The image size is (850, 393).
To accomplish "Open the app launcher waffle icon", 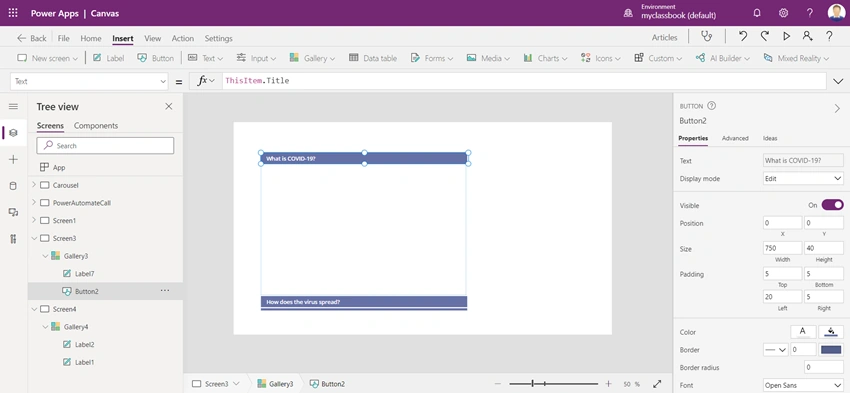I will coord(13,13).
